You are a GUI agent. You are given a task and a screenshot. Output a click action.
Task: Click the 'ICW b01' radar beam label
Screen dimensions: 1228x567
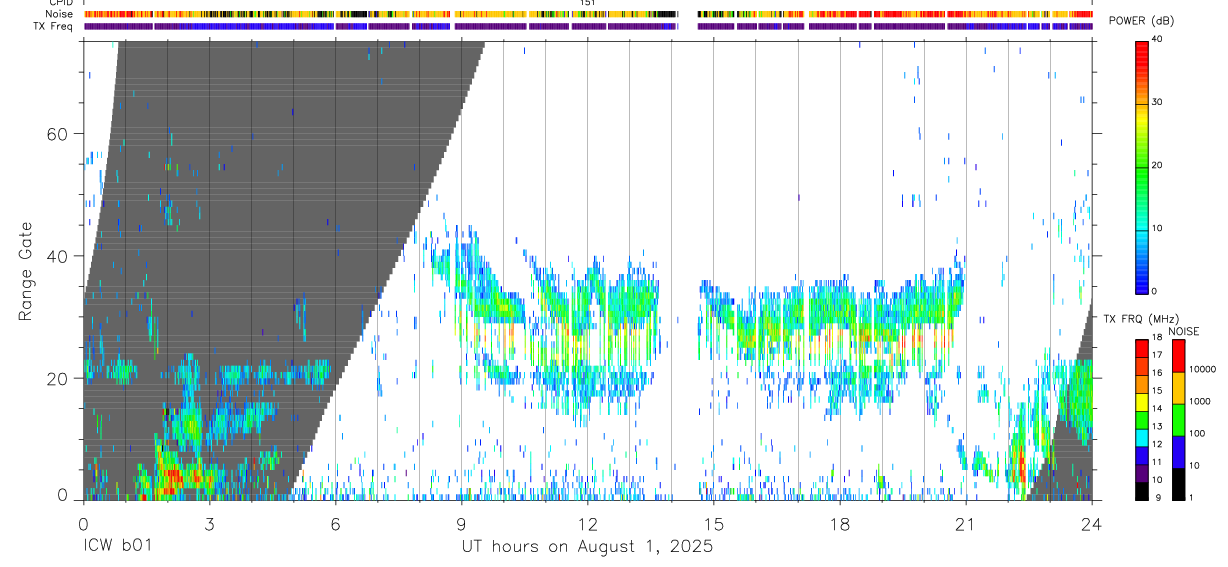118,547
